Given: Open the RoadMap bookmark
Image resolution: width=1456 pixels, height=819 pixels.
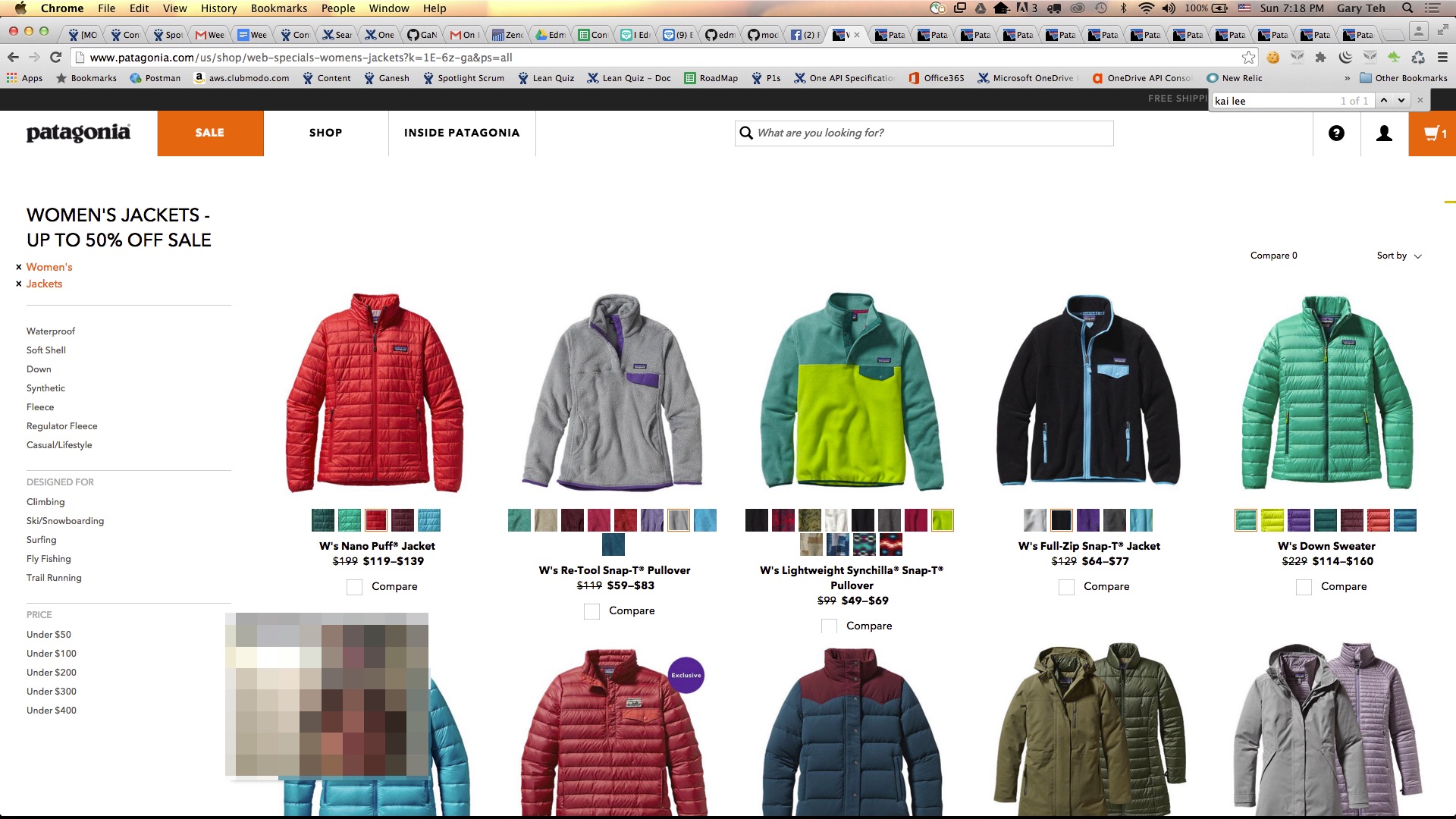Looking at the screenshot, I should point(711,78).
